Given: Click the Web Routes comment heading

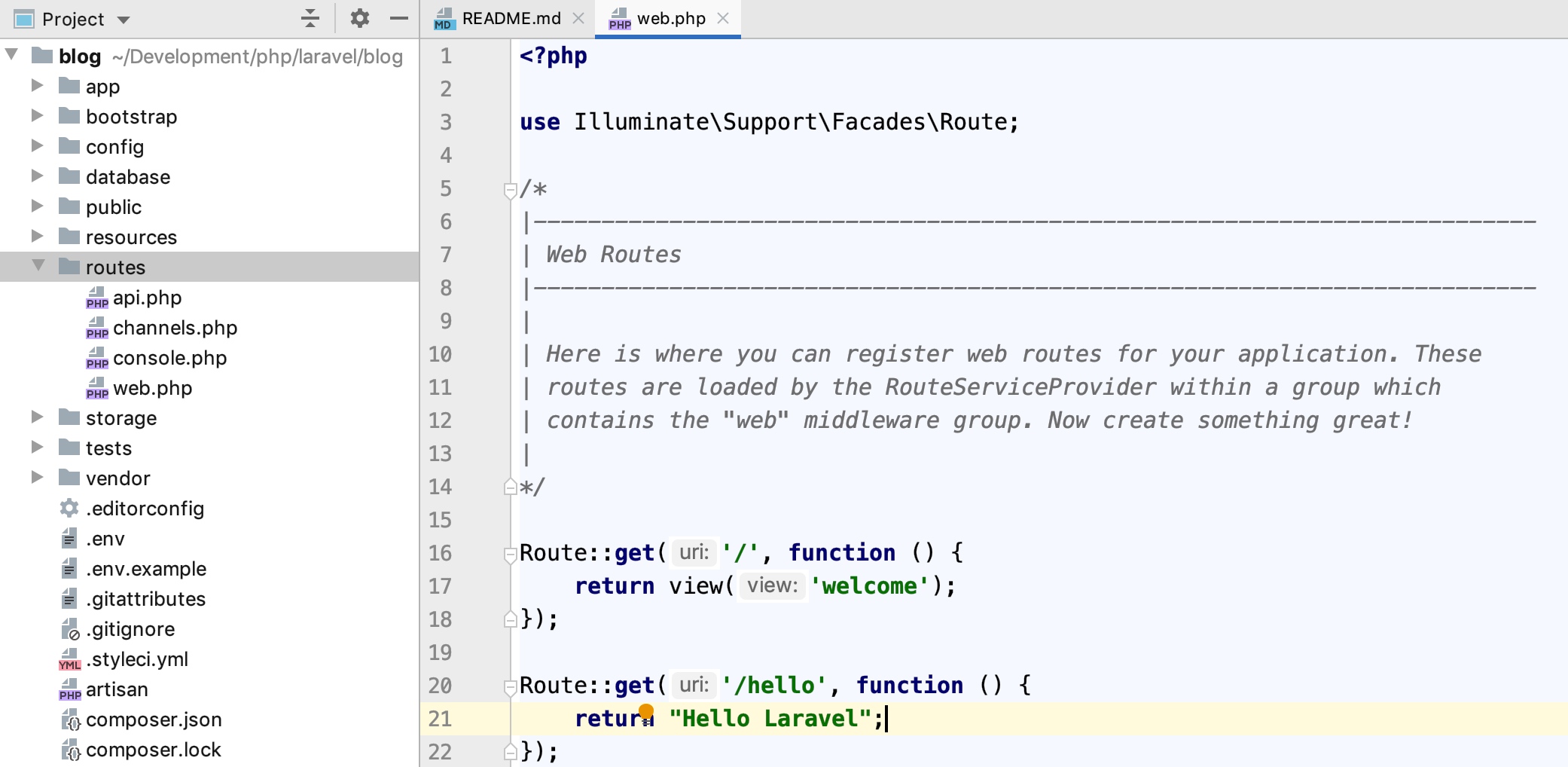Looking at the screenshot, I should click(x=613, y=255).
